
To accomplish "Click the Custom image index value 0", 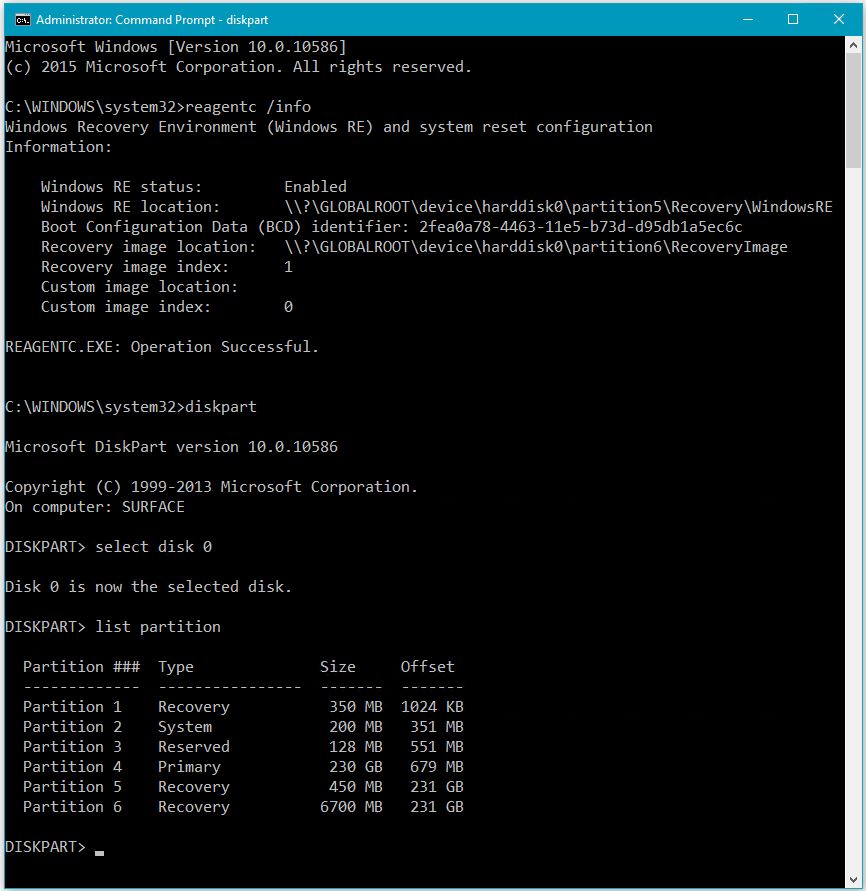I will click(x=288, y=307).
